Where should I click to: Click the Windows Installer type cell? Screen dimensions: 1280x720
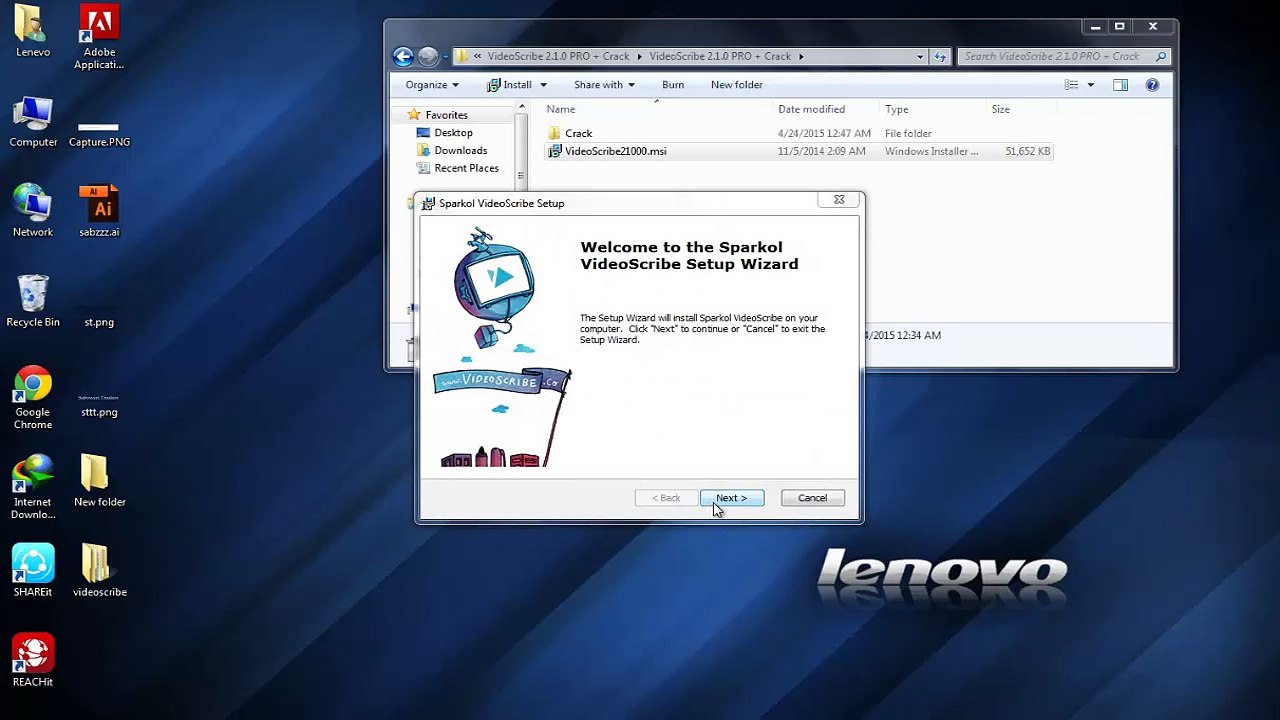(x=932, y=151)
